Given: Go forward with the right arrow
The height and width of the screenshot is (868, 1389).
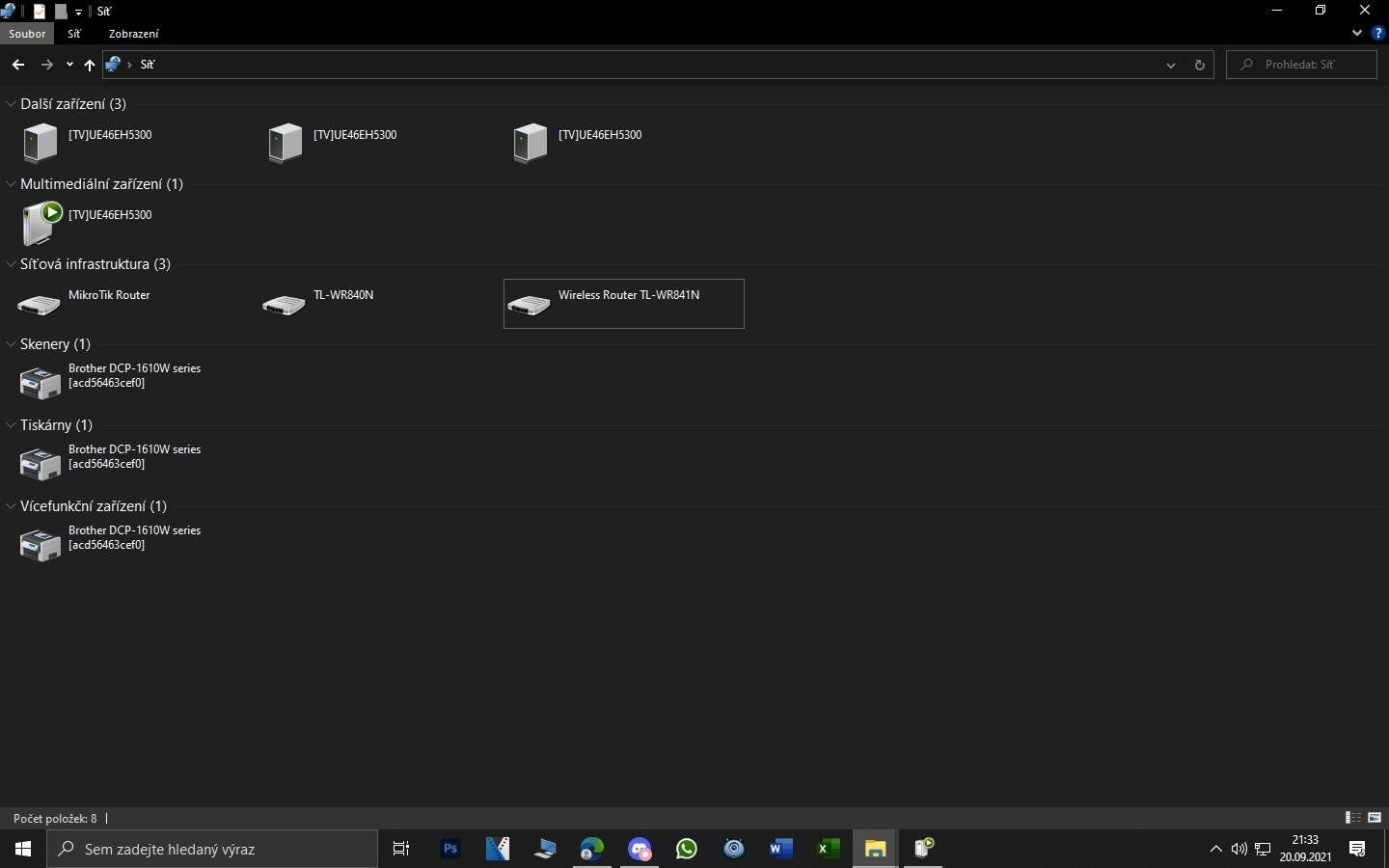Looking at the screenshot, I should pos(46,65).
